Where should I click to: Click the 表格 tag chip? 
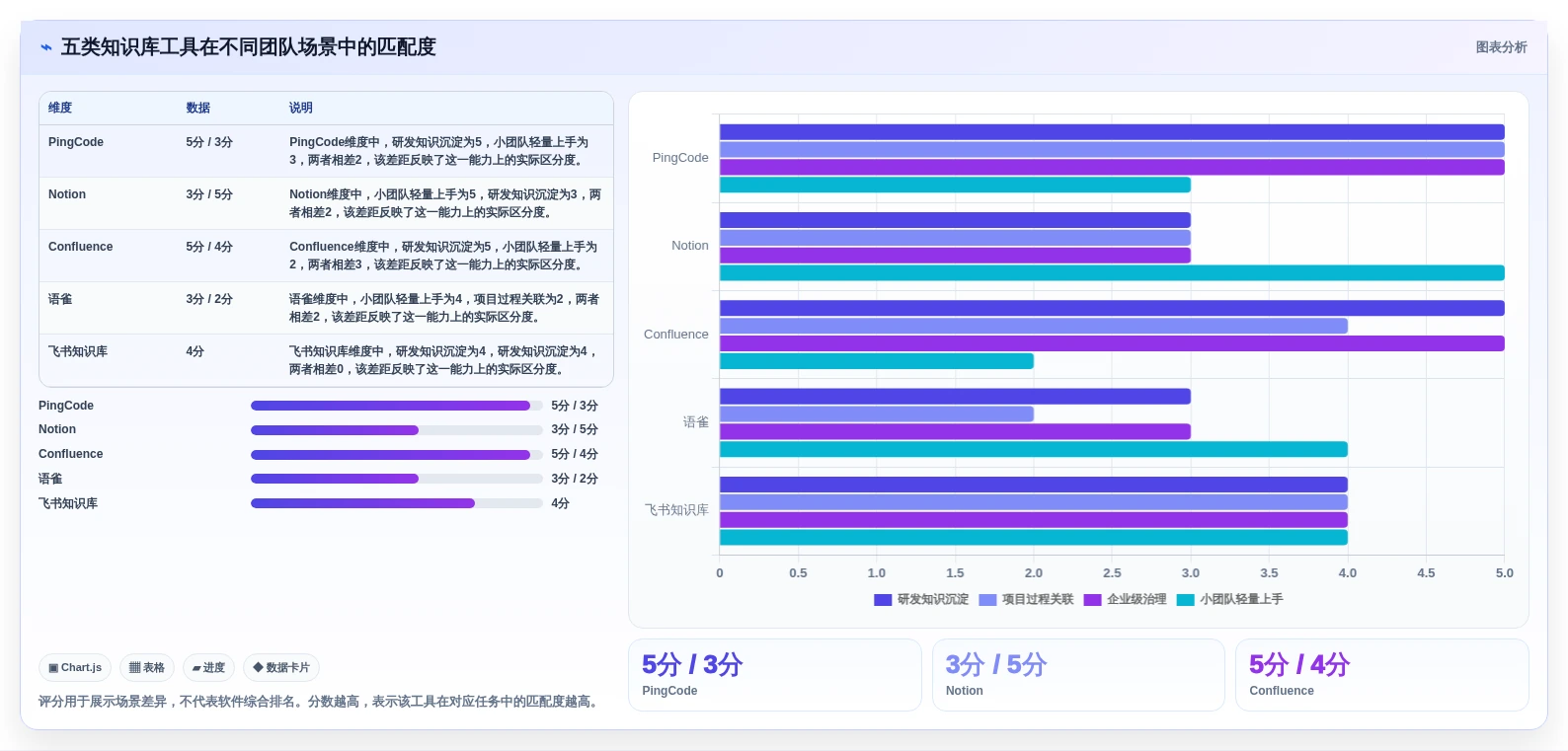click(x=147, y=668)
